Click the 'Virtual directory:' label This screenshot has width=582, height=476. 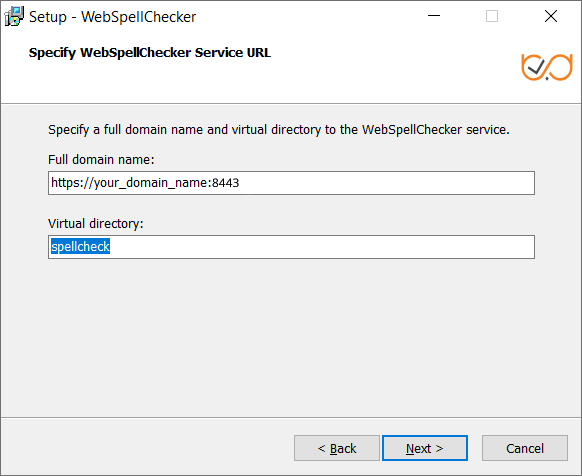95,224
